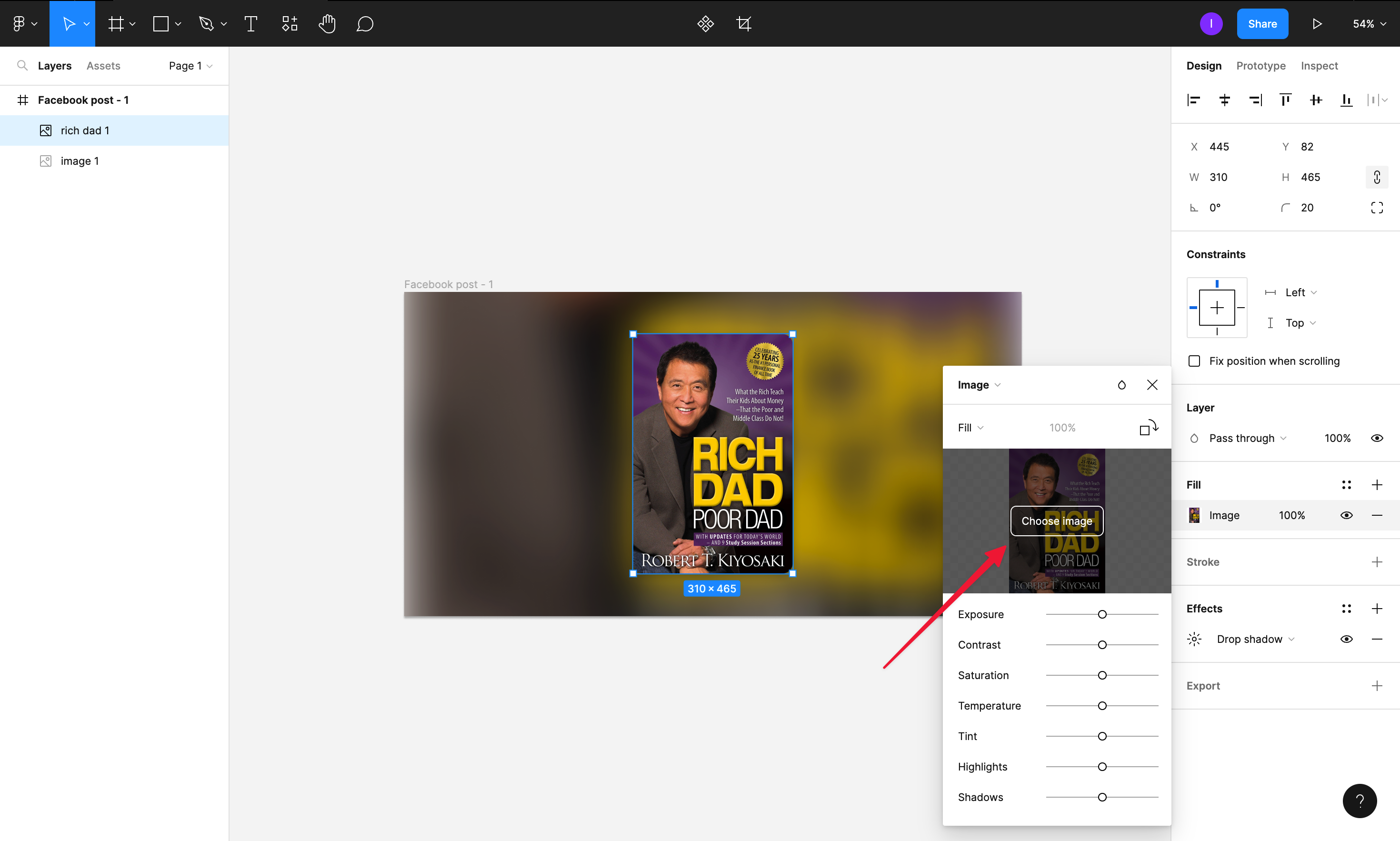Image resolution: width=1400 pixels, height=841 pixels.
Task: Enable Fix position when scrolling
Action: coord(1194,361)
